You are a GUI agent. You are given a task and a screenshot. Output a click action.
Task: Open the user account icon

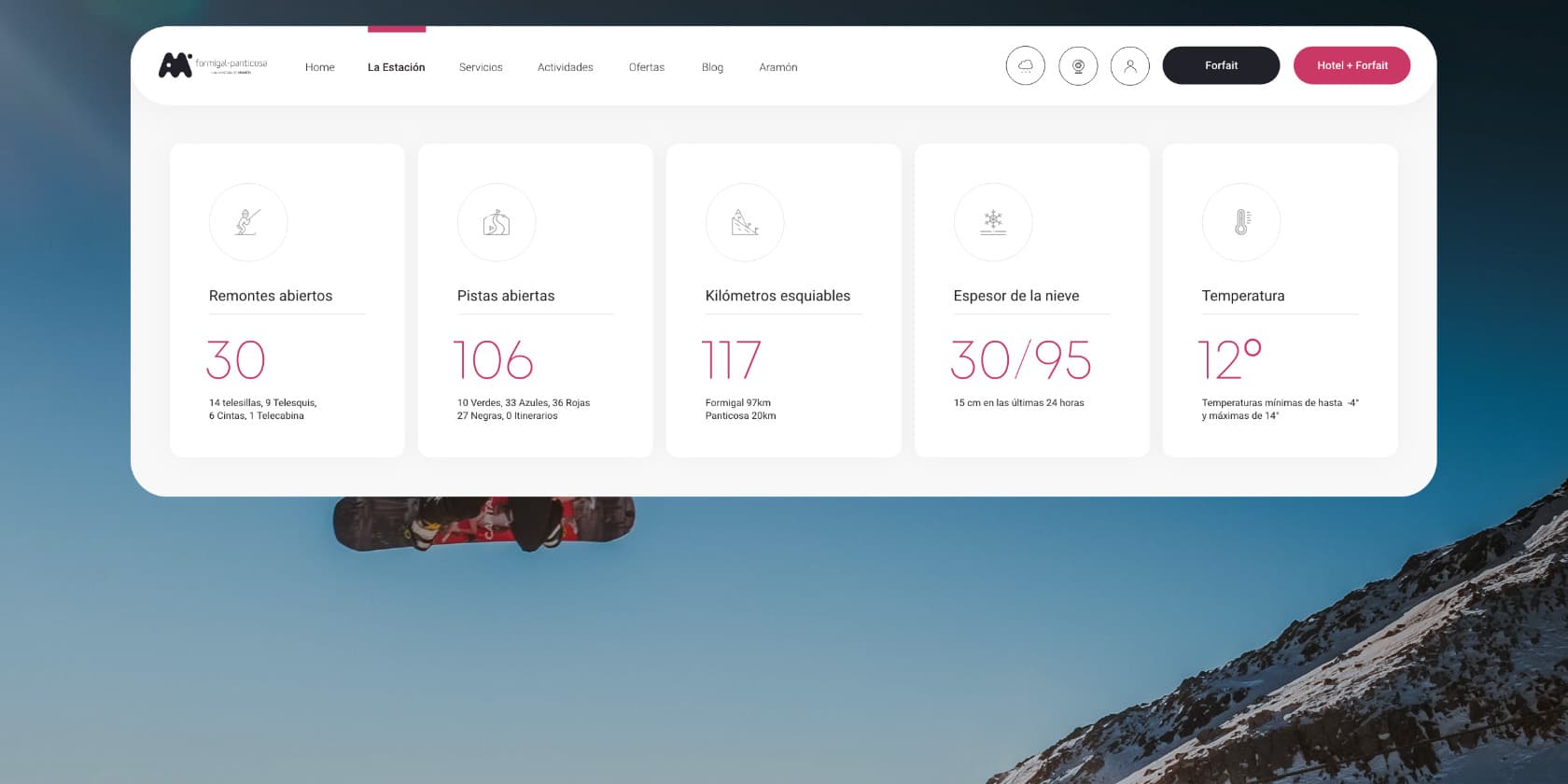point(1129,66)
